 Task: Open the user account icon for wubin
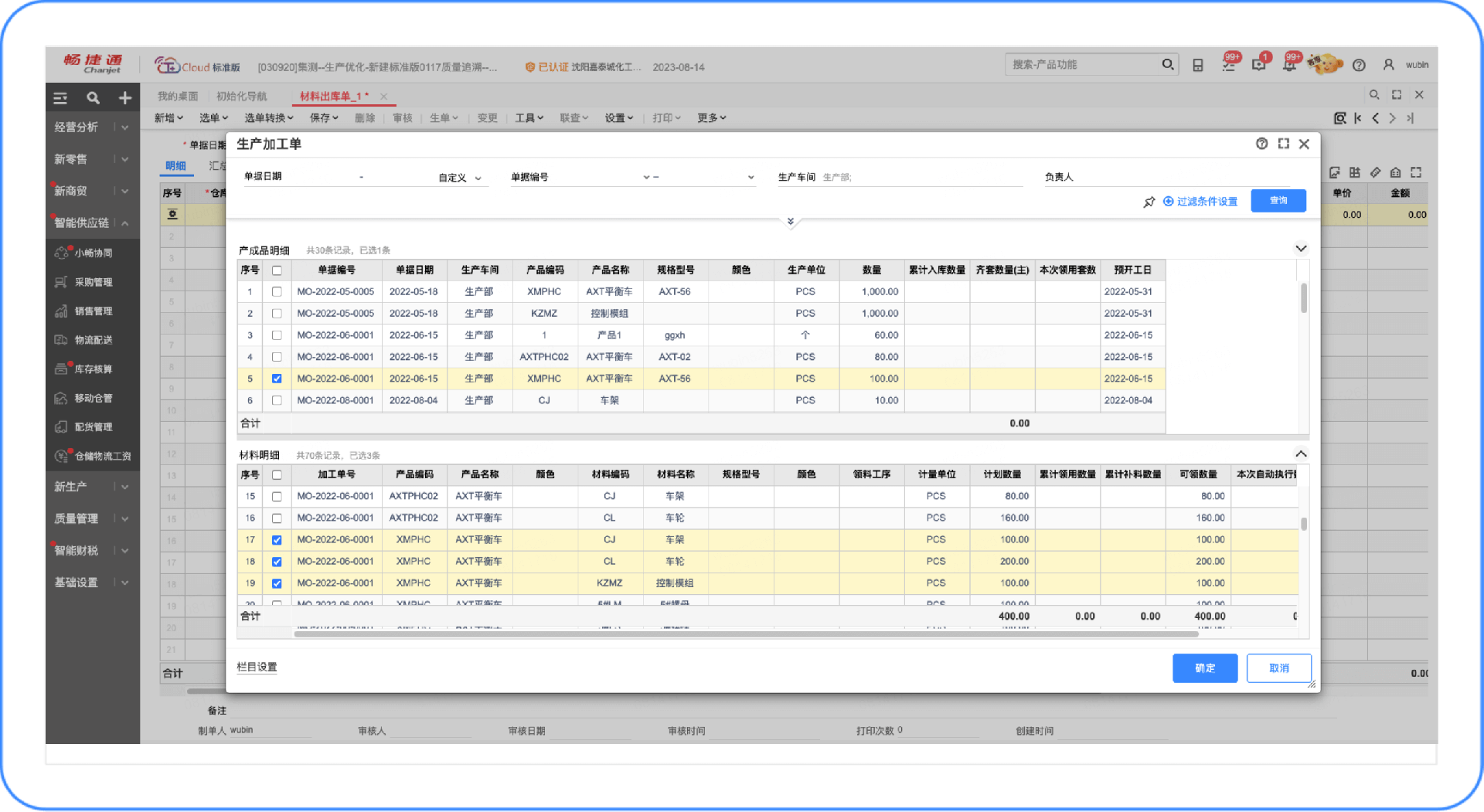[x=1388, y=65]
